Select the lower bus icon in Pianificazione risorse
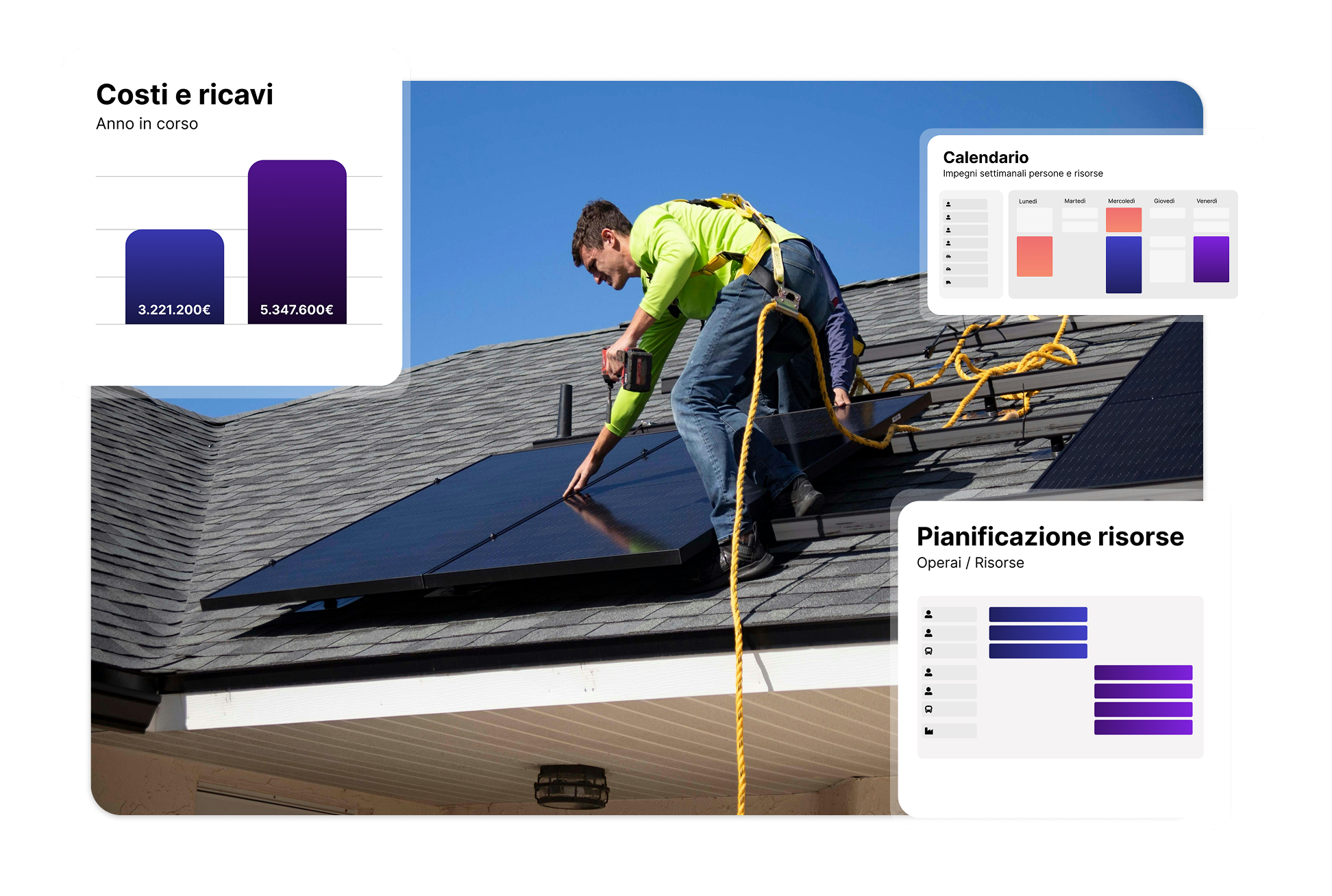The height and width of the screenshot is (896, 1332). coord(929,710)
